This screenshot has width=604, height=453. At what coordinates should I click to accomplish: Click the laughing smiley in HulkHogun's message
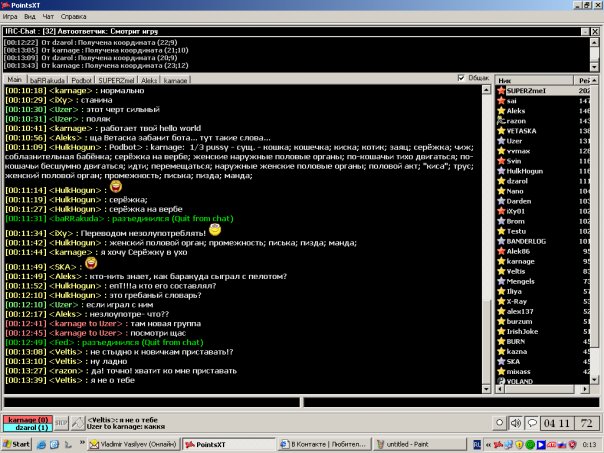(116, 187)
